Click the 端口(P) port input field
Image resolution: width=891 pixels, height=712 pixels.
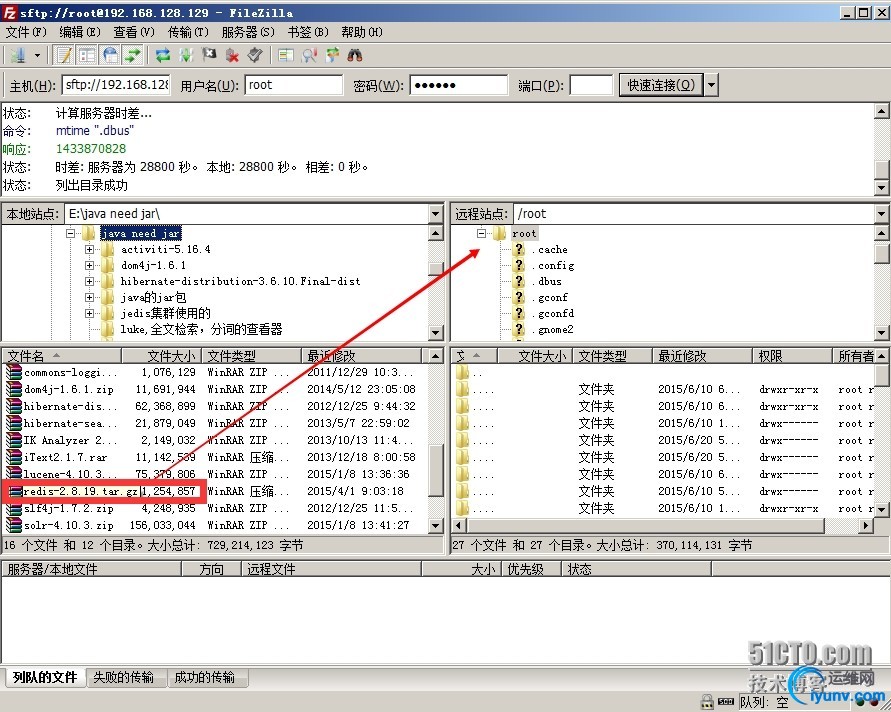(591, 85)
